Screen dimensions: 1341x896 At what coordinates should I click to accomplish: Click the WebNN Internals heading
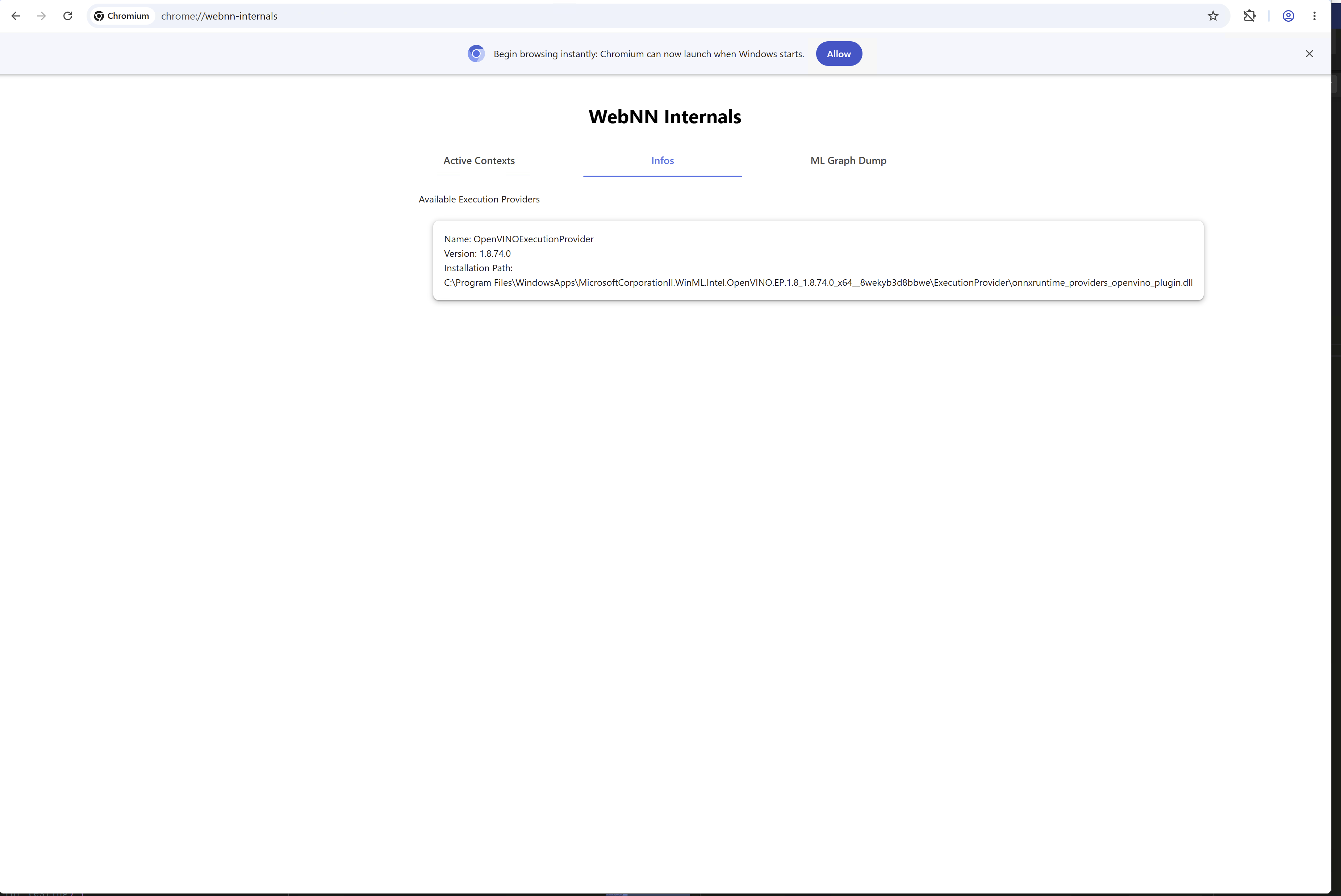click(665, 117)
